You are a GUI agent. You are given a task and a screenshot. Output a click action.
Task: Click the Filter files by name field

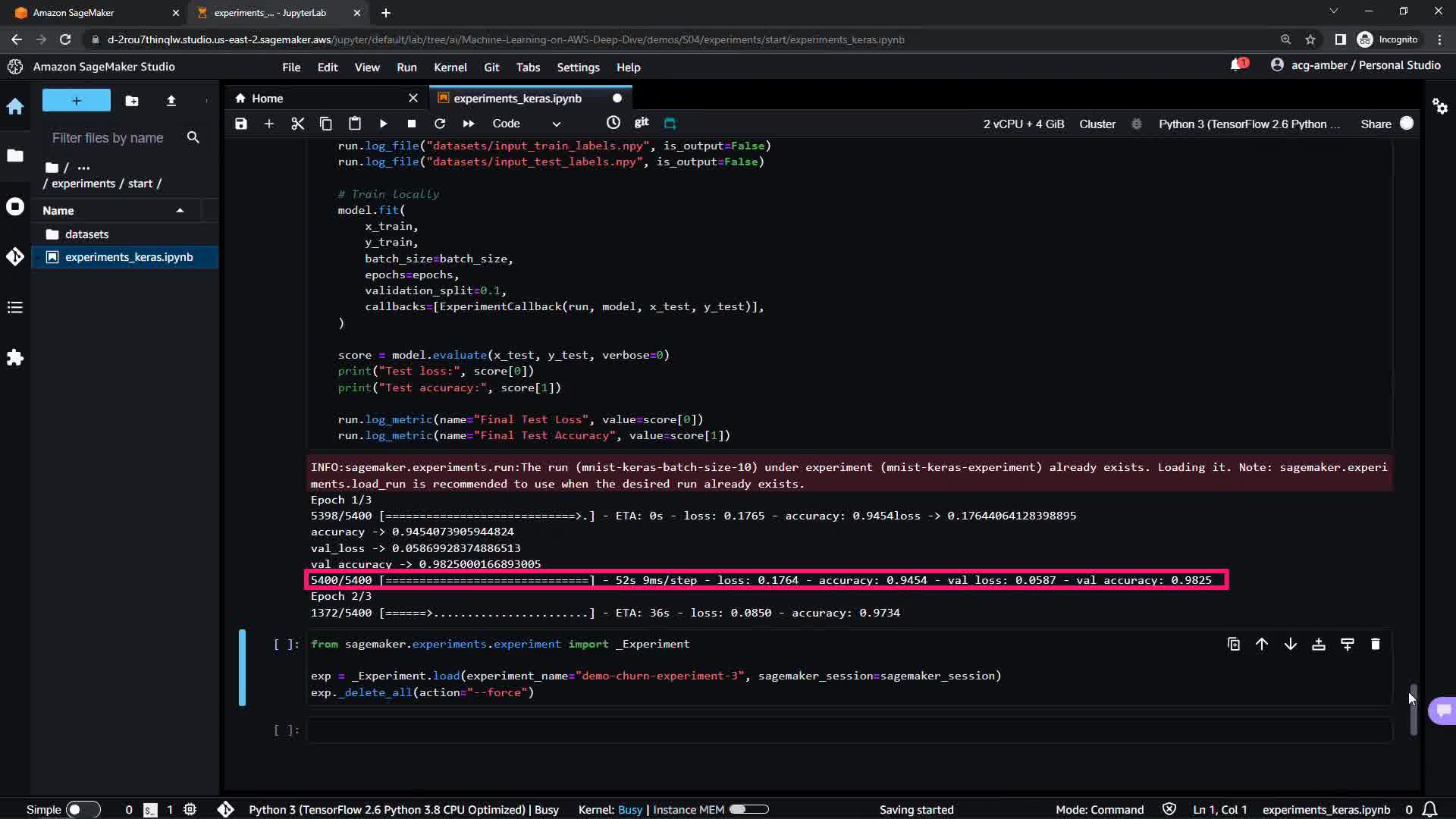pos(108,138)
